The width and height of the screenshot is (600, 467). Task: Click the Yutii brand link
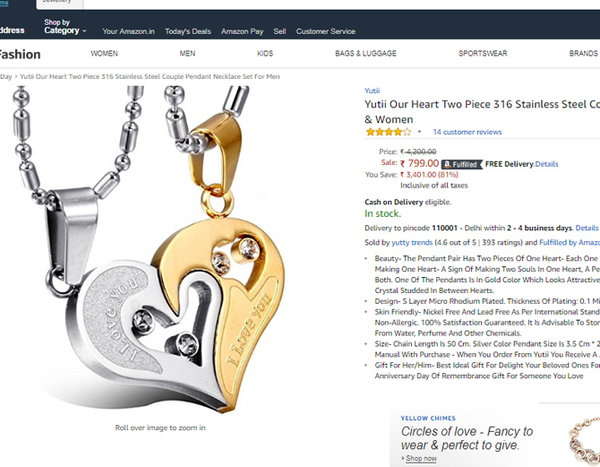[x=372, y=91]
